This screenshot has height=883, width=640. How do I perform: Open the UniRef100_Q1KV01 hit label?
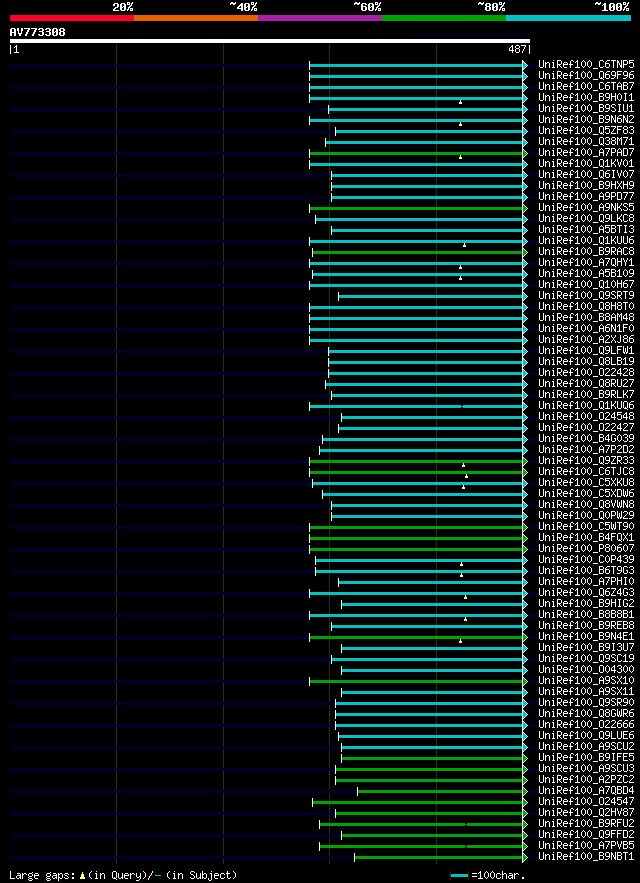coord(586,164)
